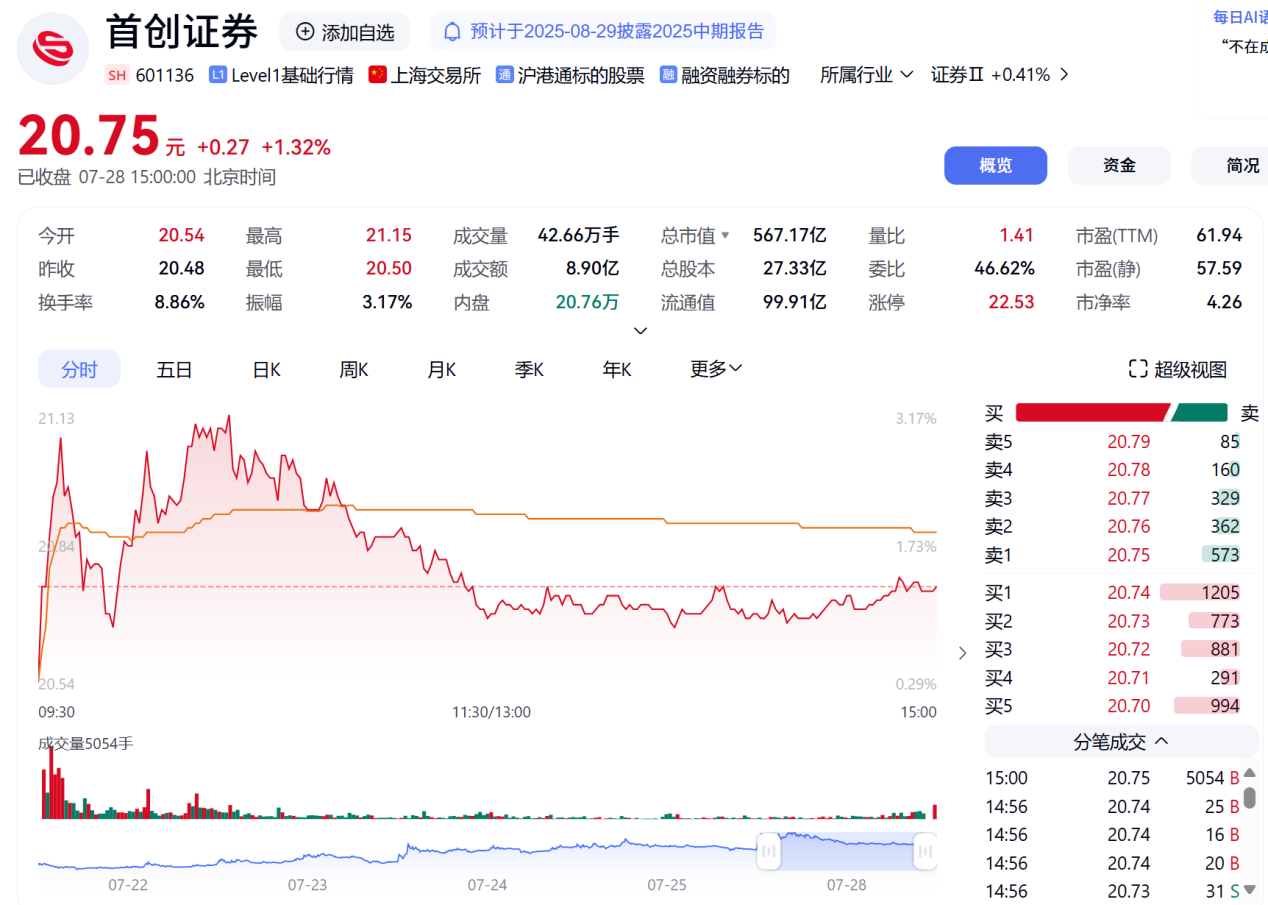Collapse the 分笔成交 panel
Viewport: 1268px width, 905px height.
click(x=1162, y=741)
